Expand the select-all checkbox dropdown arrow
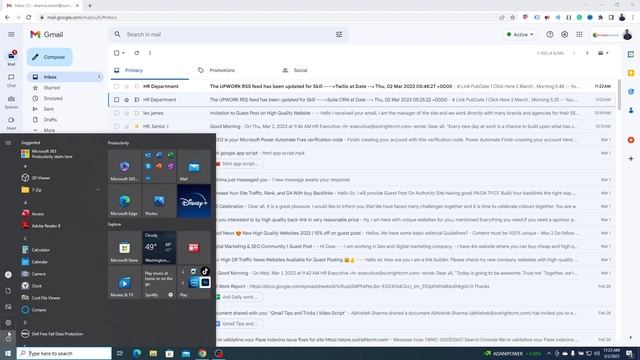This screenshot has height=360, width=640. pyautogui.click(x=123, y=53)
